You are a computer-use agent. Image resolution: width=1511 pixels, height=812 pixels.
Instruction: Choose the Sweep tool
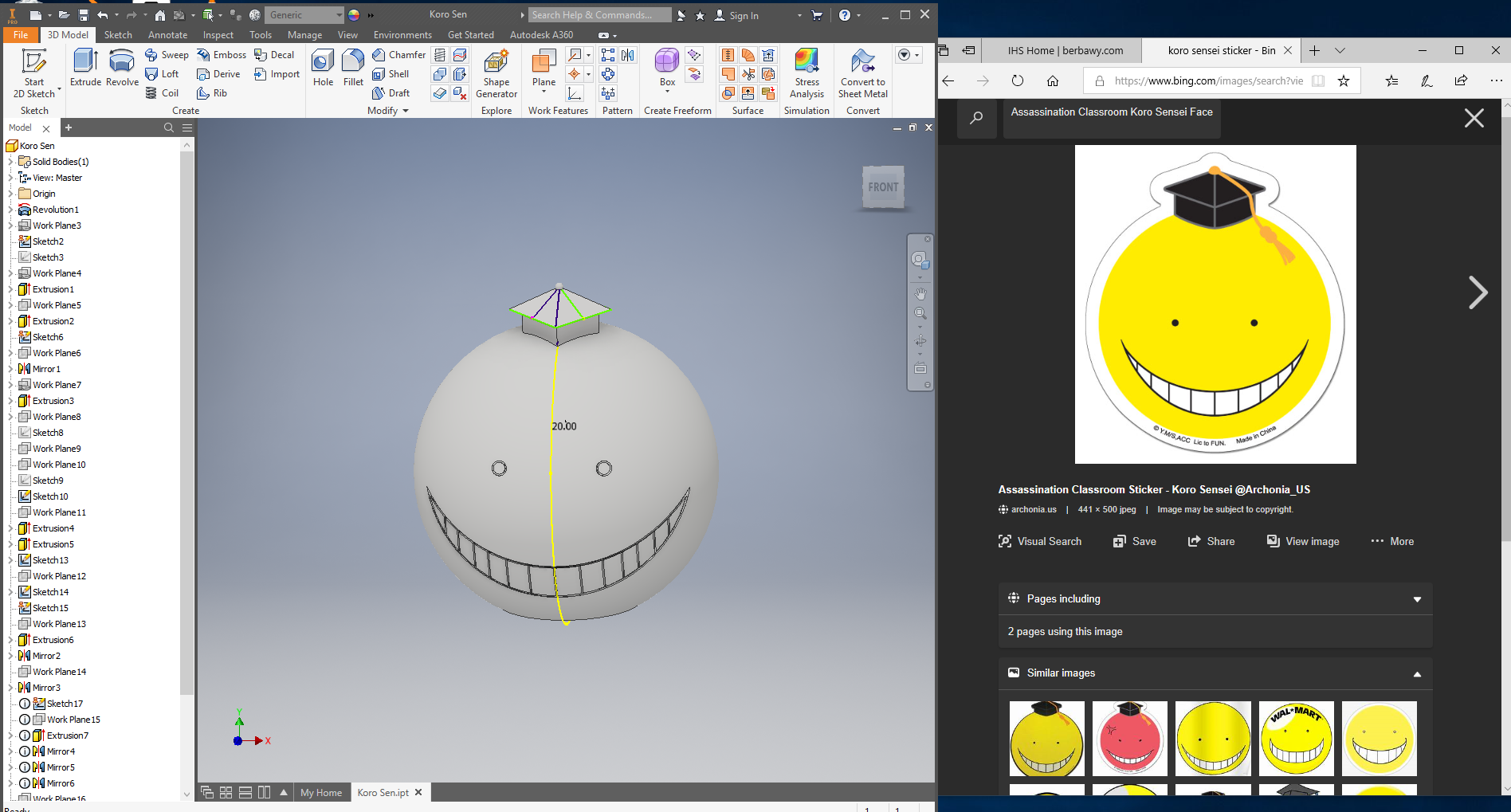pos(167,55)
